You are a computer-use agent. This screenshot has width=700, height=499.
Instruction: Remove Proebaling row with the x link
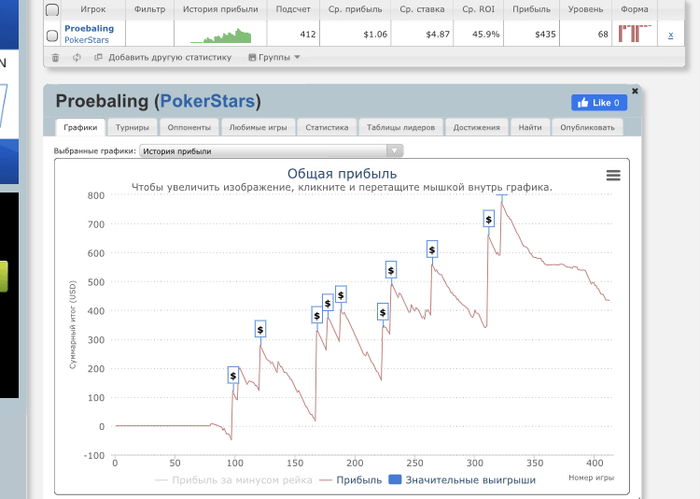671,35
